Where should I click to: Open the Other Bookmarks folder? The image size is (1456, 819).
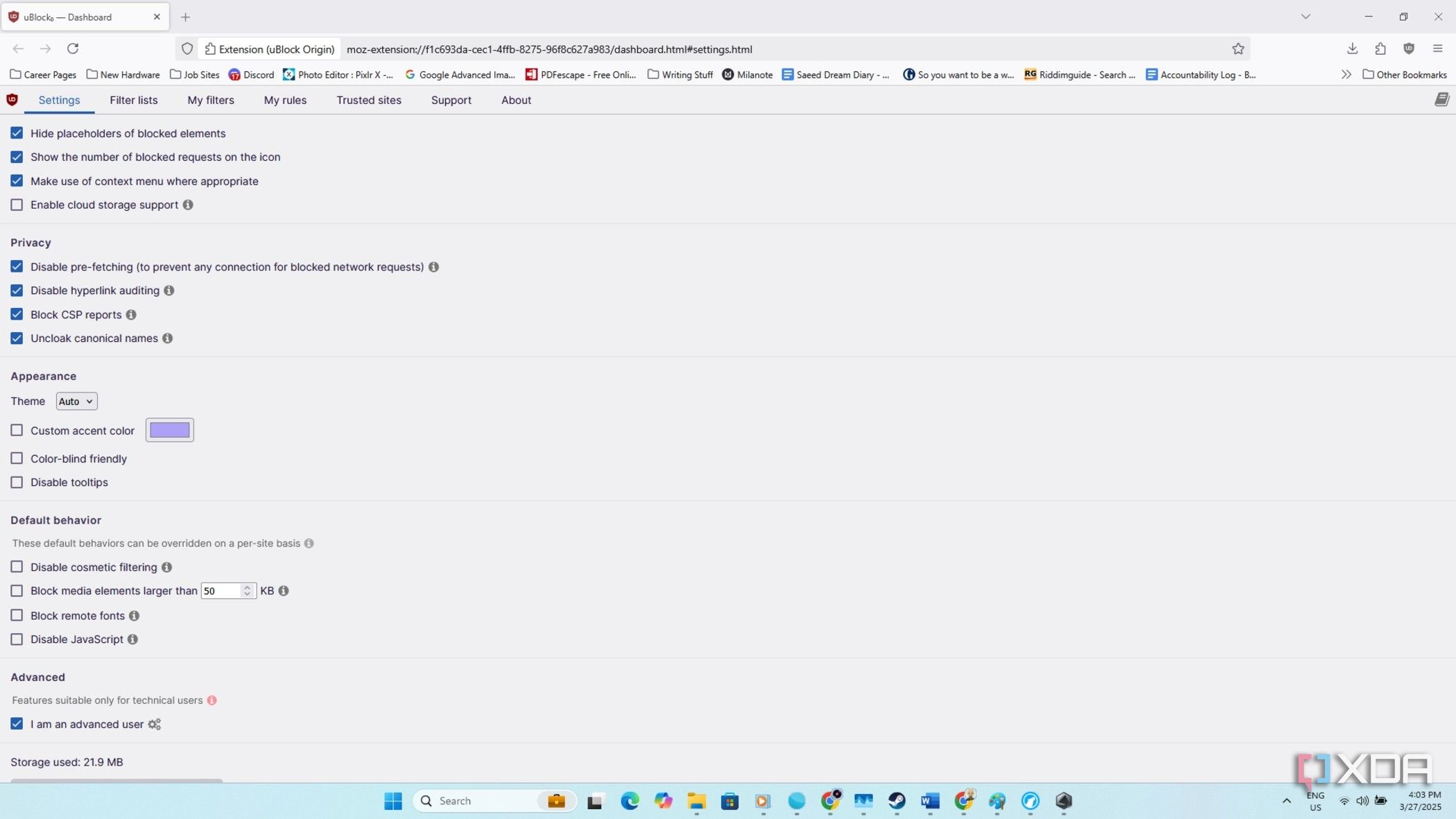(1405, 74)
